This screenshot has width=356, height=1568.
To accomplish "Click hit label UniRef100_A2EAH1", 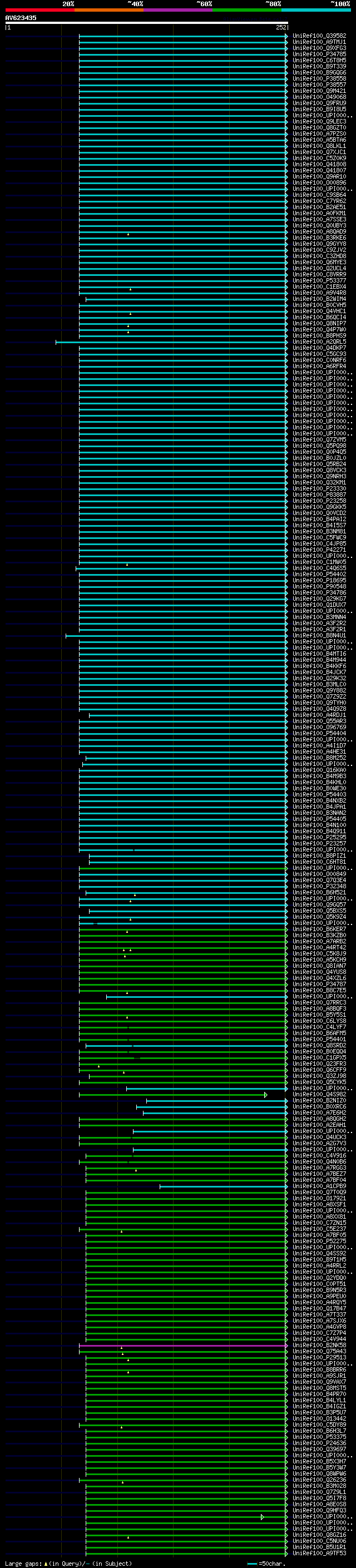I will 319,1125.
